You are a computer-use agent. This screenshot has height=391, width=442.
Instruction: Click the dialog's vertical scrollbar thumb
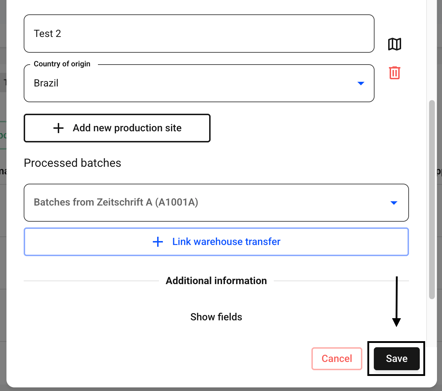pyautogui.click(x=432, y=199)
